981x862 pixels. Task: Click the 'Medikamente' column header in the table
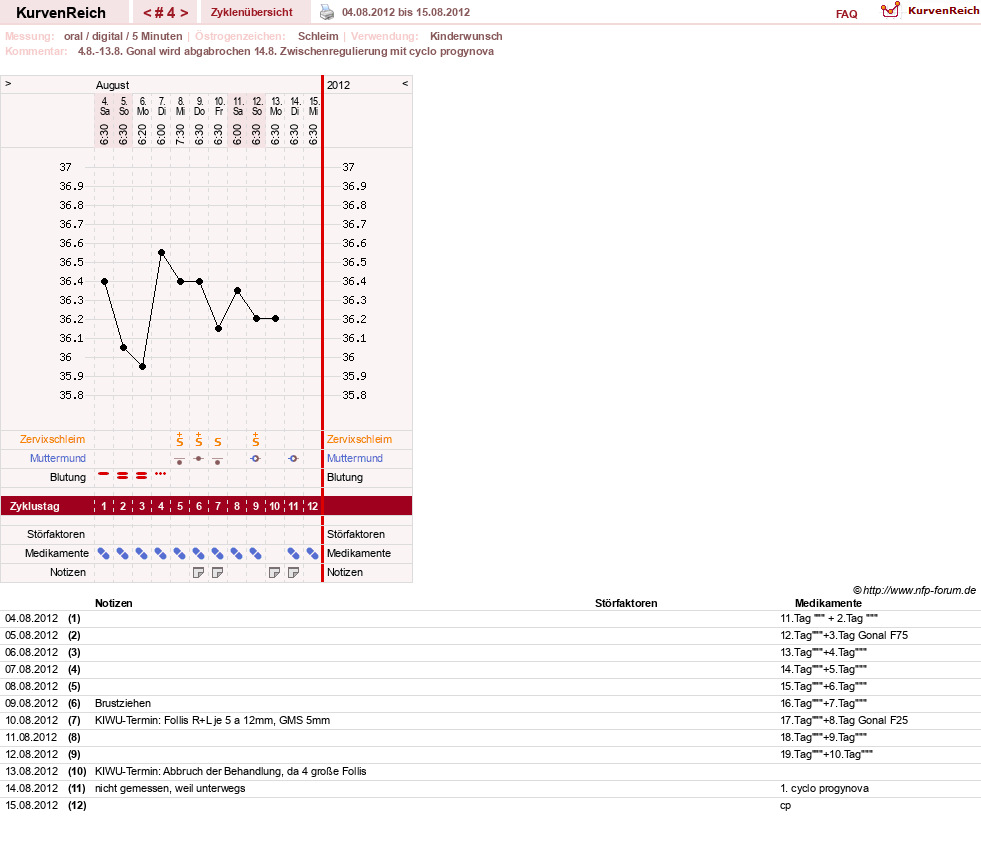coord(828,603)
